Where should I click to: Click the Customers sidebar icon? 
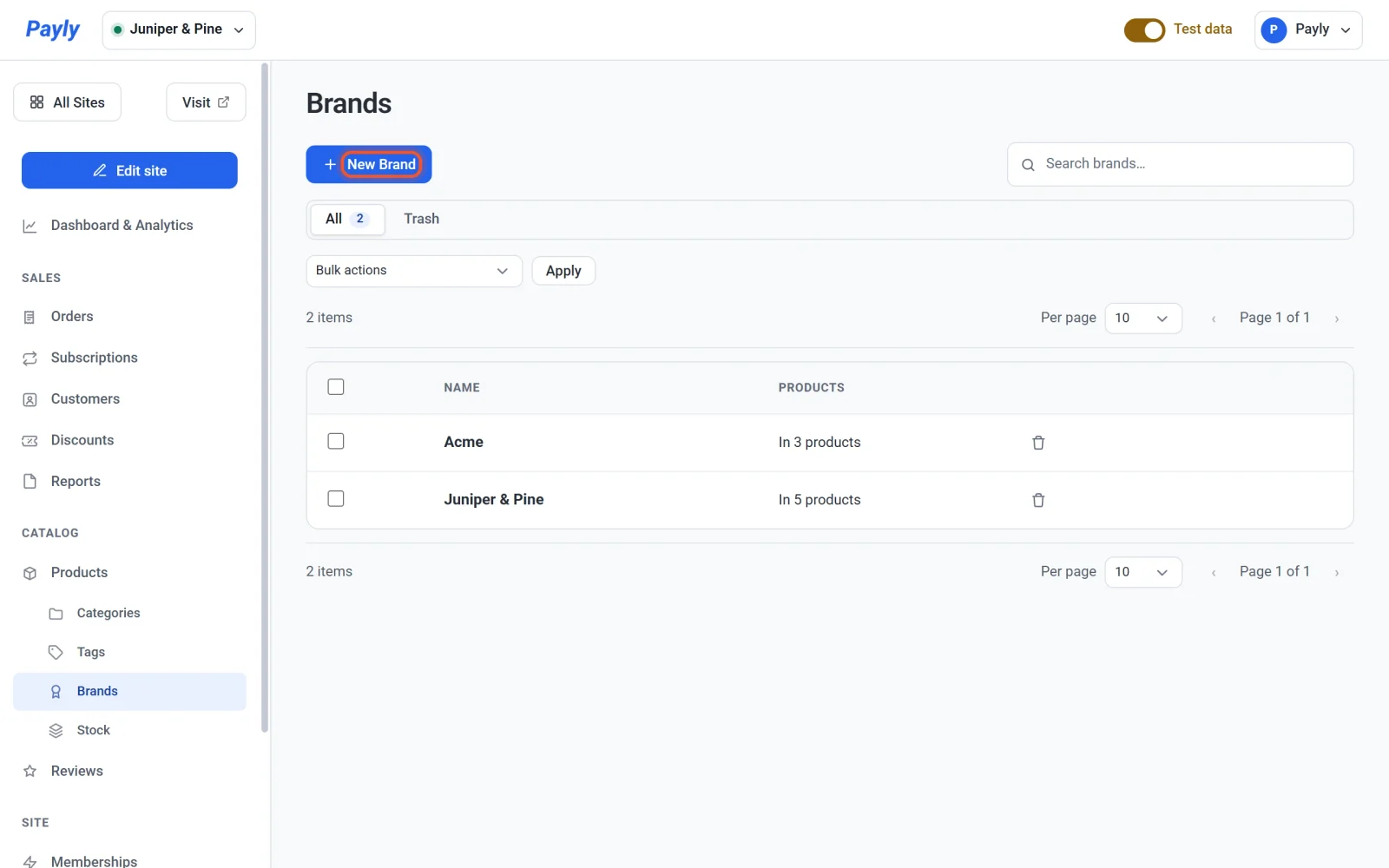(30, 399)
